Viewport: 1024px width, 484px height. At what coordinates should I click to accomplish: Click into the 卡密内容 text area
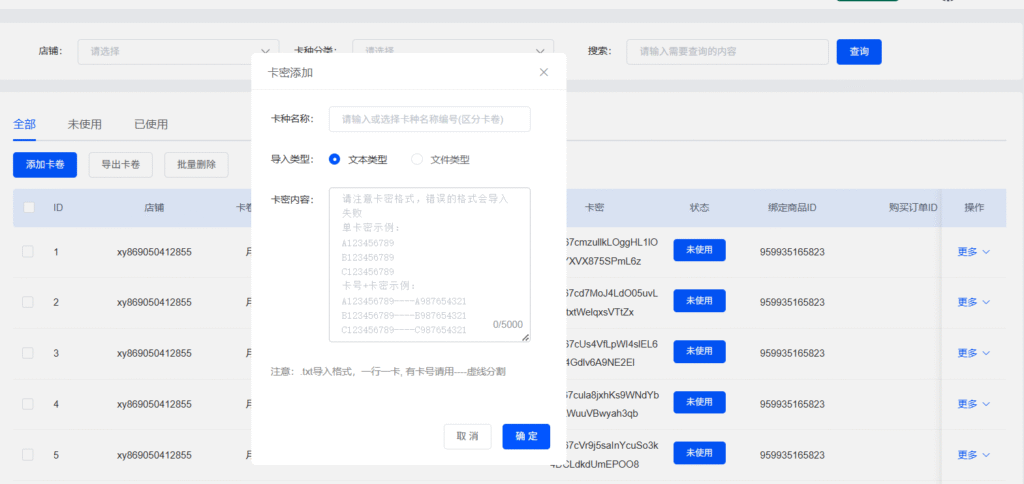[430, 265]
